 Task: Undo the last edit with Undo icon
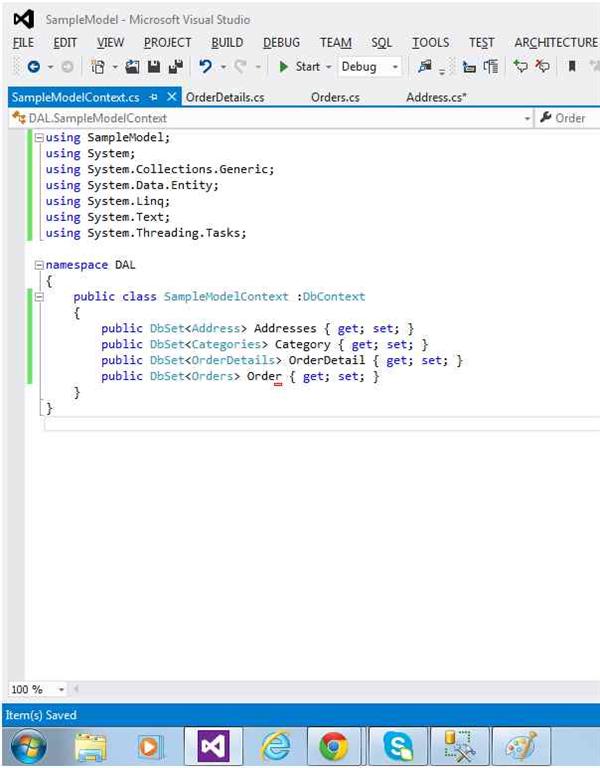(206, 67)
